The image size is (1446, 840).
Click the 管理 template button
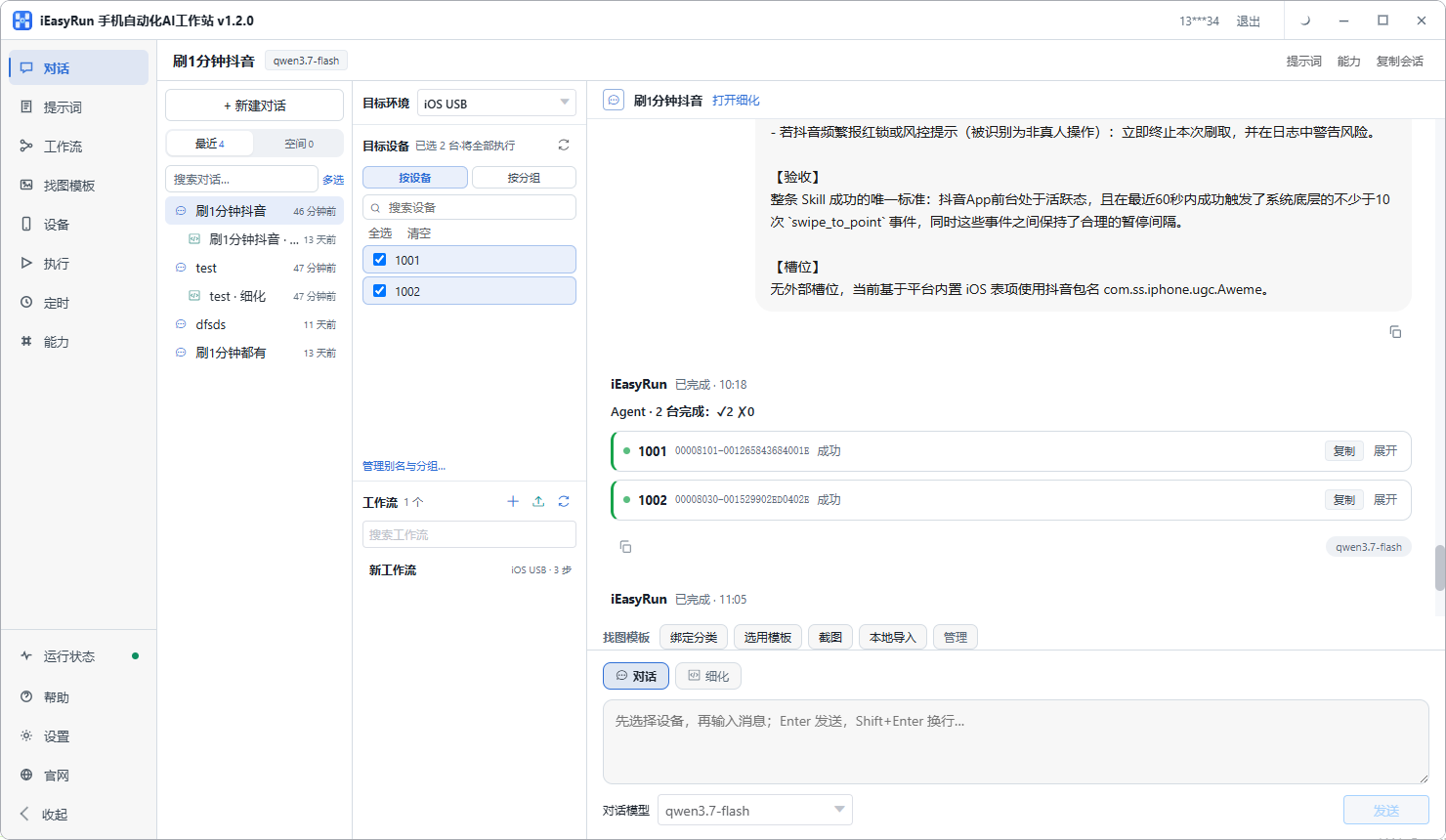pyautogui.click(x=956, y=637)
